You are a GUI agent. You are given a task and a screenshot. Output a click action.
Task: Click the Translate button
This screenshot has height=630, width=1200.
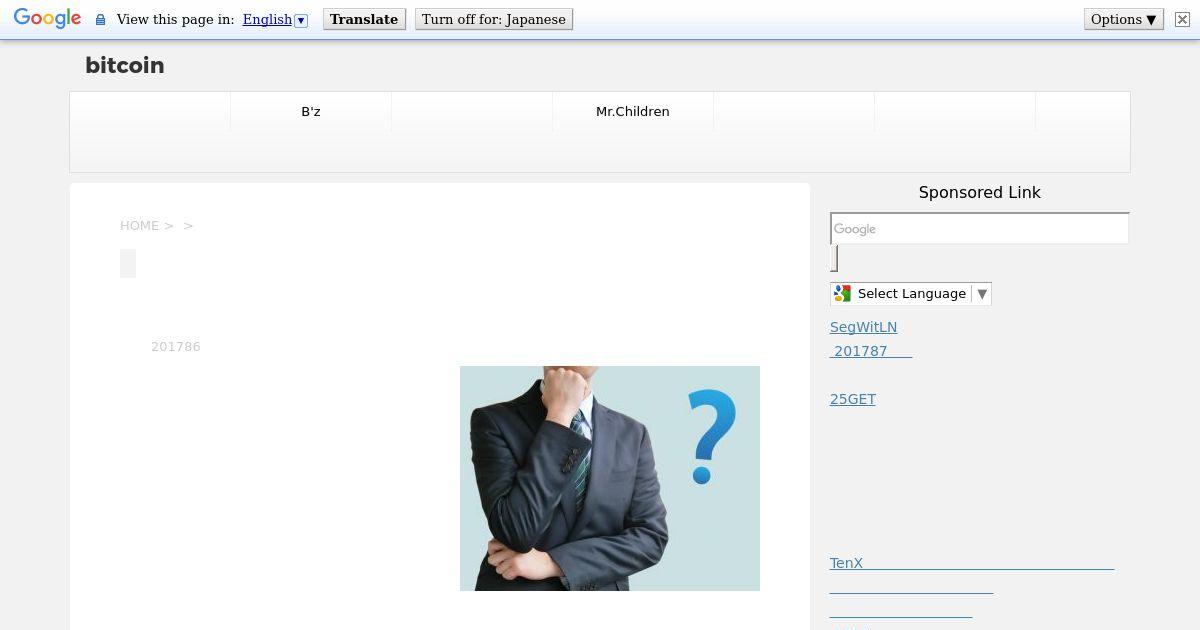364,19
